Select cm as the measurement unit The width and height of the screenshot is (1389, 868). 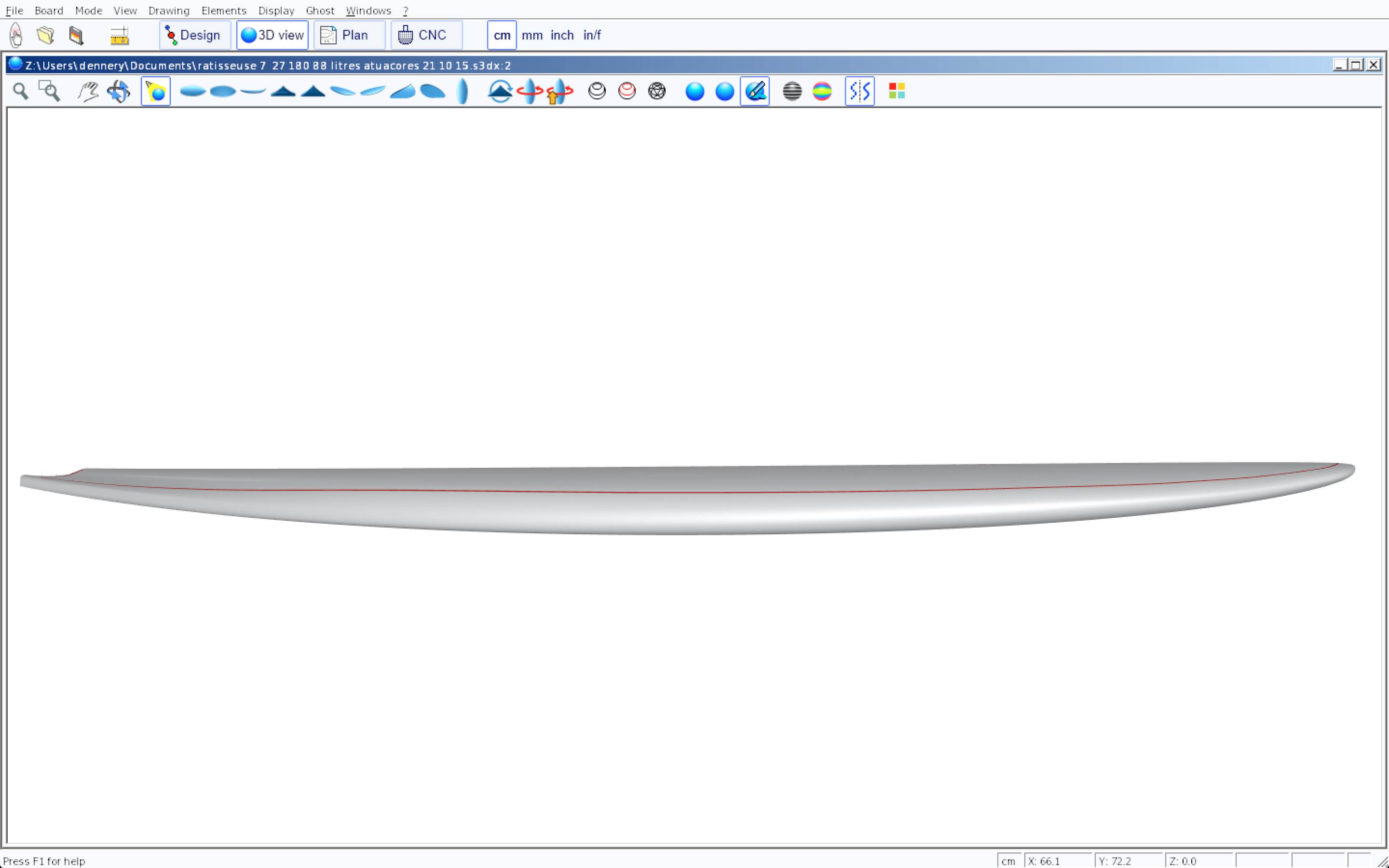502,35
